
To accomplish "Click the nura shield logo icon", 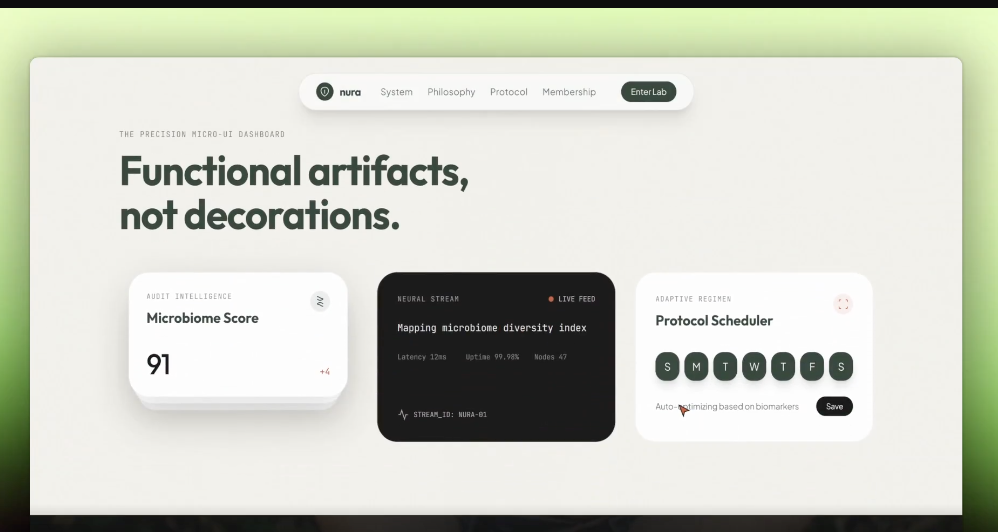I will pos(325,92).
